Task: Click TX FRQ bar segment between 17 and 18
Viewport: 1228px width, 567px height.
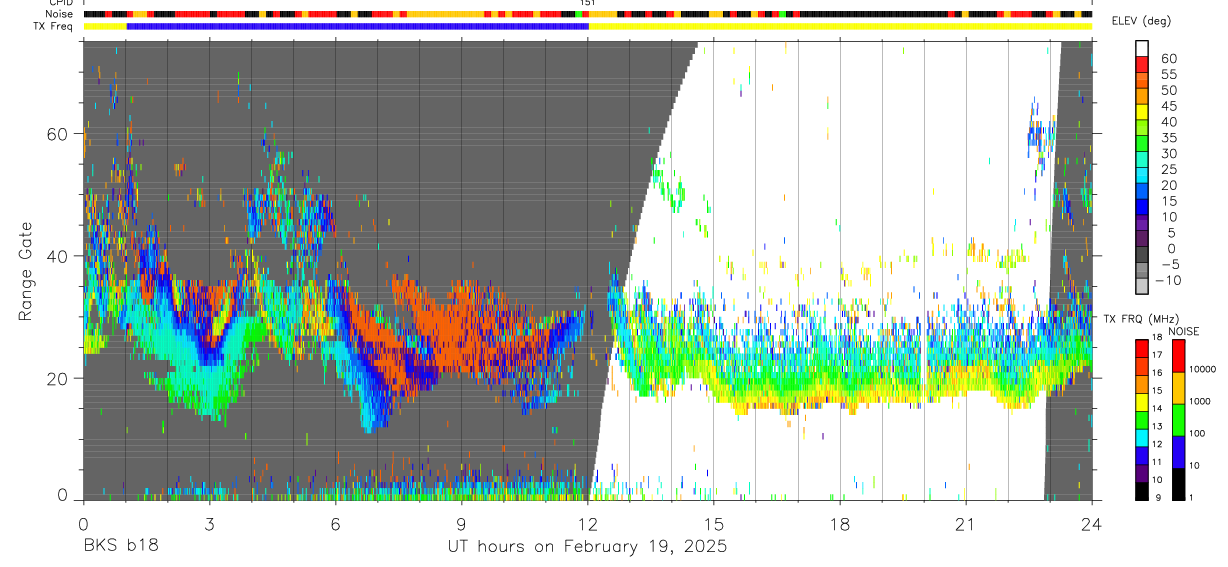Action: click(1142, 349)
